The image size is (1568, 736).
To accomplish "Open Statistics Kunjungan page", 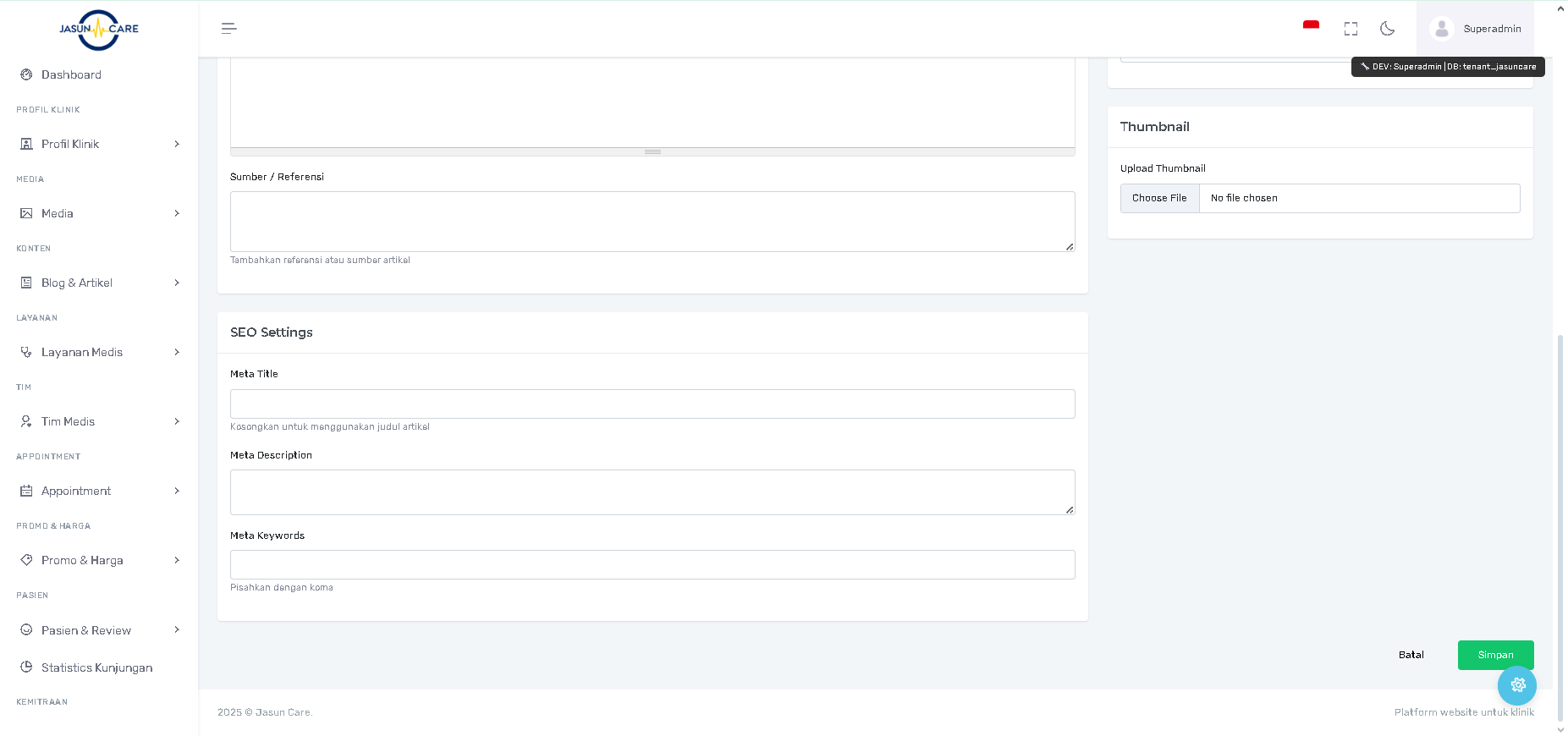I will [96, 667].
